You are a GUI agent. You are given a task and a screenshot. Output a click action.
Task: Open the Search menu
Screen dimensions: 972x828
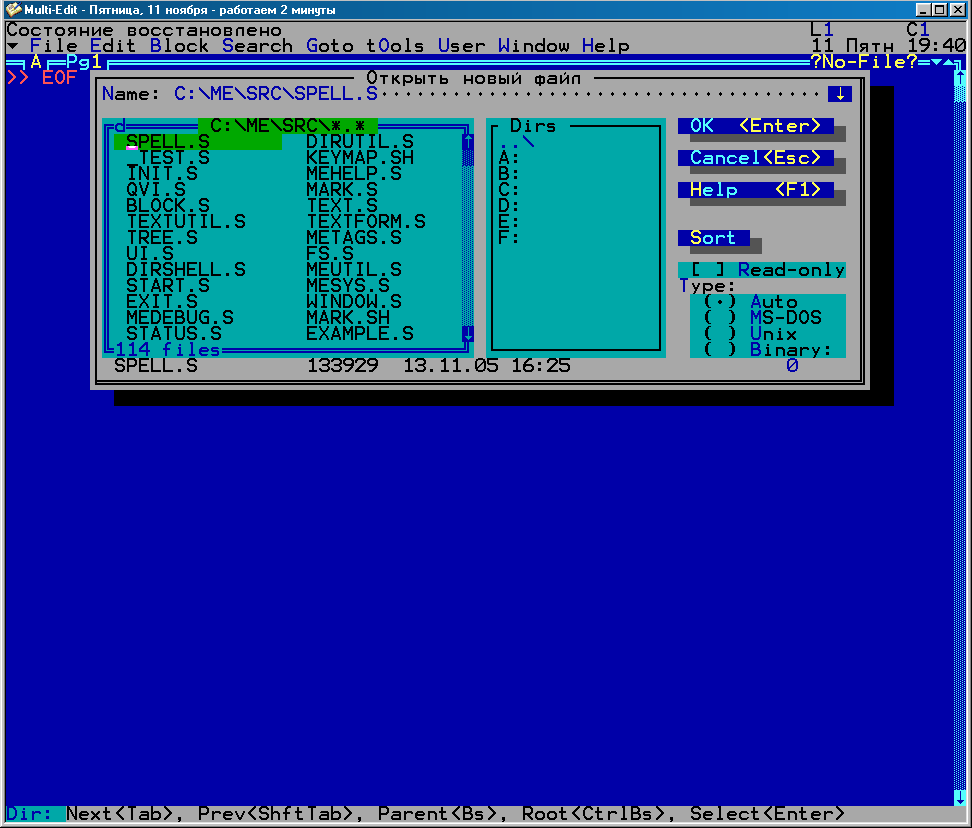[x=257, y=46]
